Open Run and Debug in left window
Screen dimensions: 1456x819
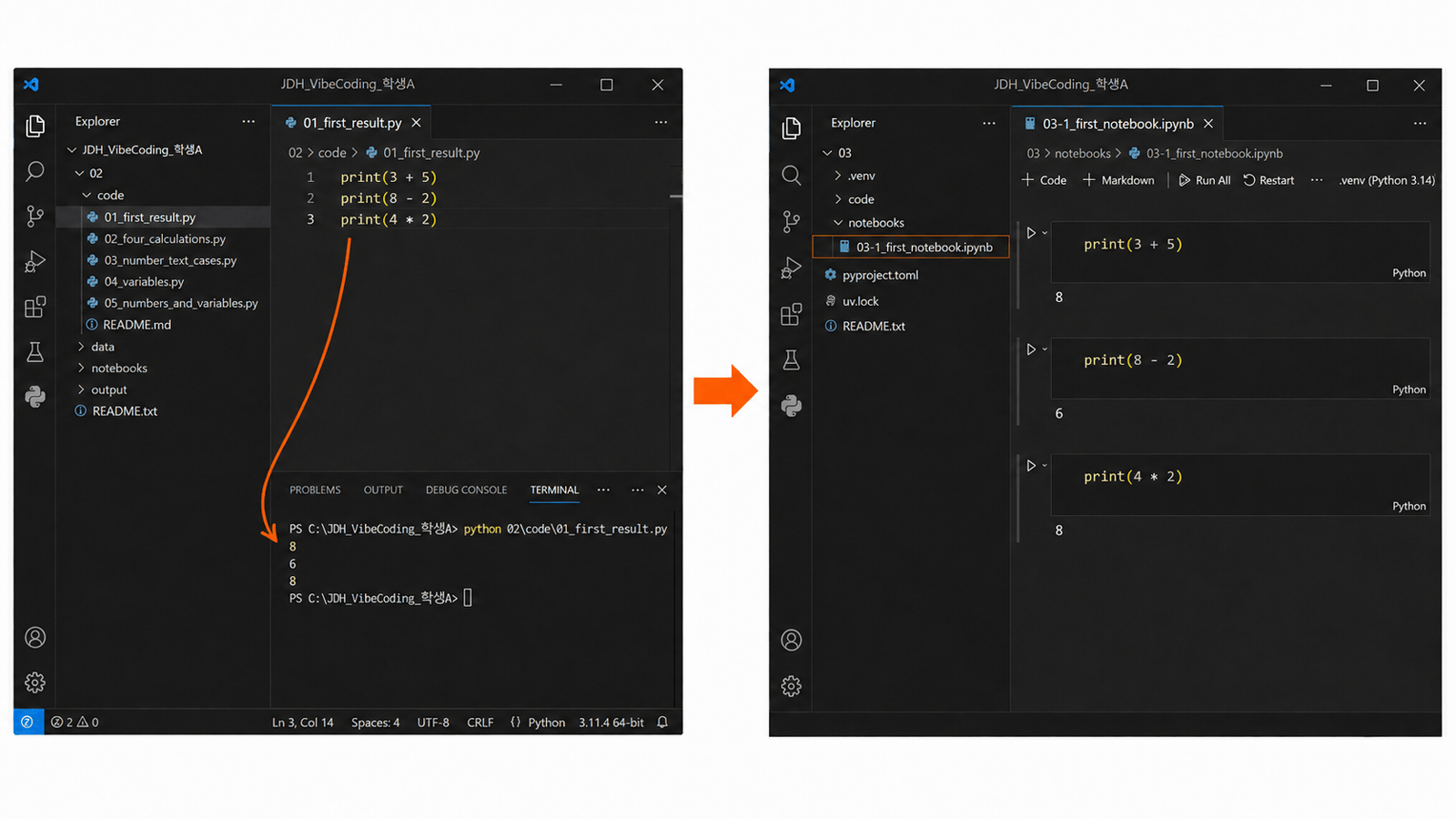35,261
